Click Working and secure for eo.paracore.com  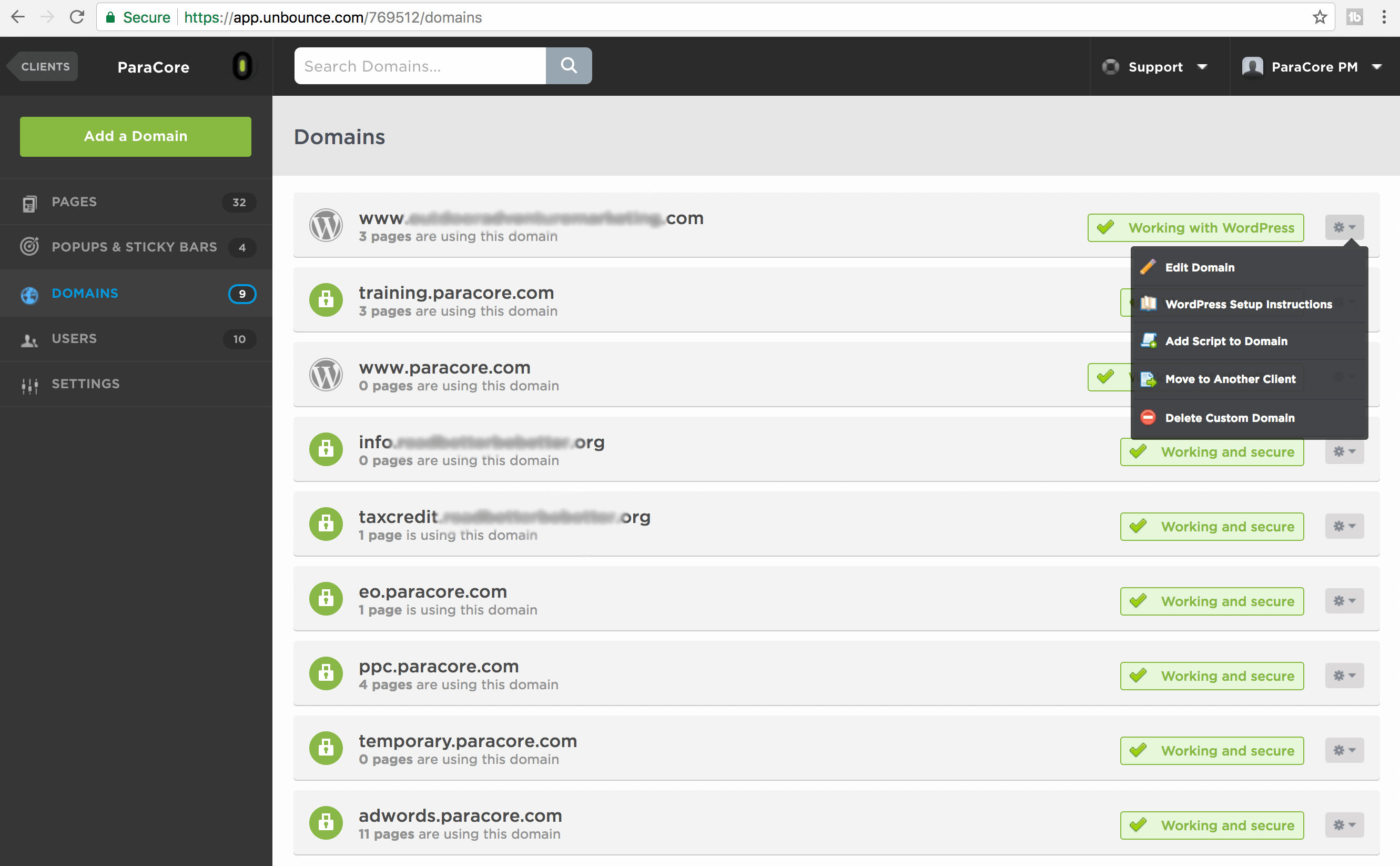pos(1212,601)
